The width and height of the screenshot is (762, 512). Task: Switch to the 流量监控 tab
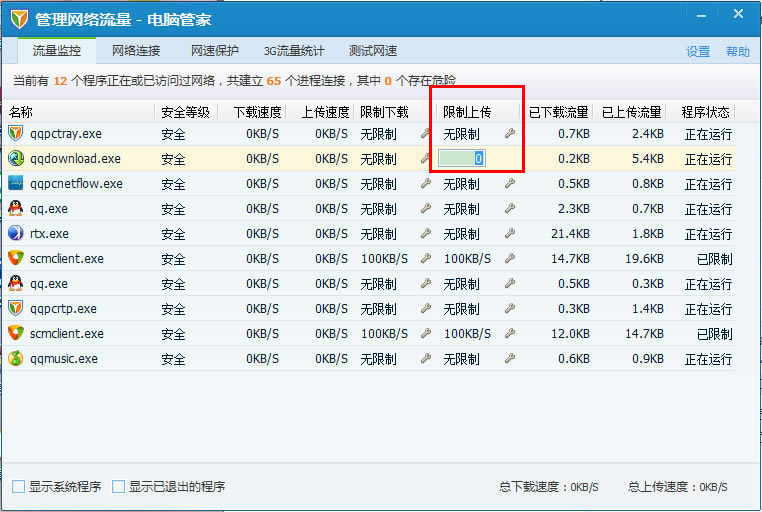57,51
